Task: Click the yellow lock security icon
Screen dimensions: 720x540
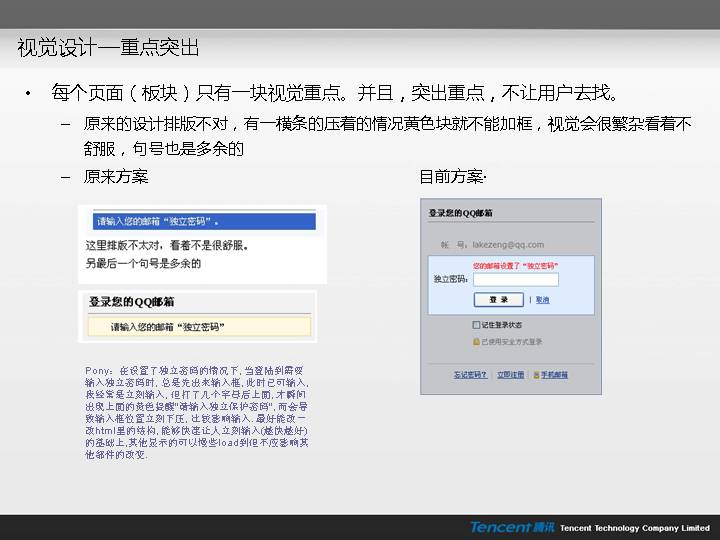Action: point(476,341)
